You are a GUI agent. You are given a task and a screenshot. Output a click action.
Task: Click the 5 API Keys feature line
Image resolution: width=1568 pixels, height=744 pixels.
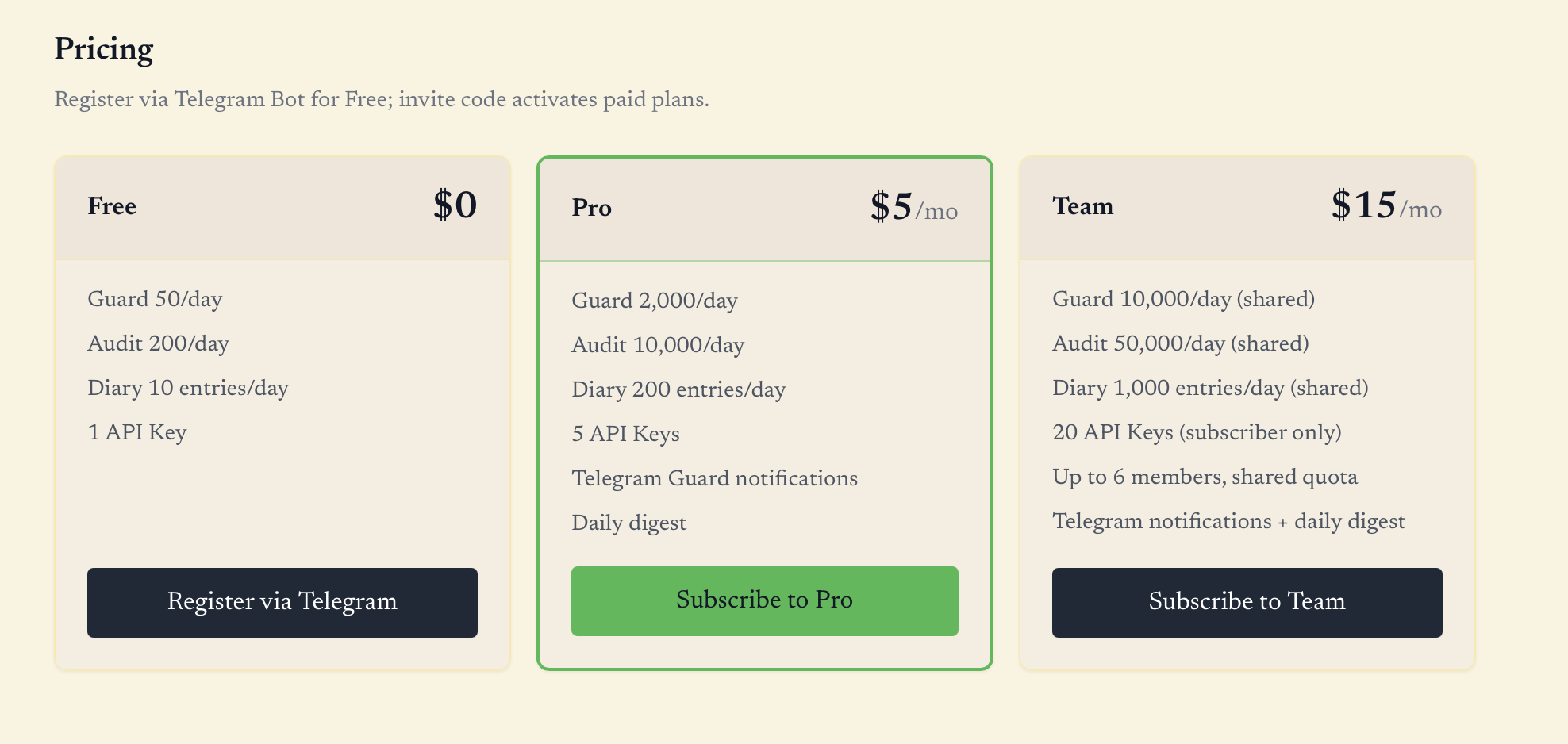coord(625,434)
